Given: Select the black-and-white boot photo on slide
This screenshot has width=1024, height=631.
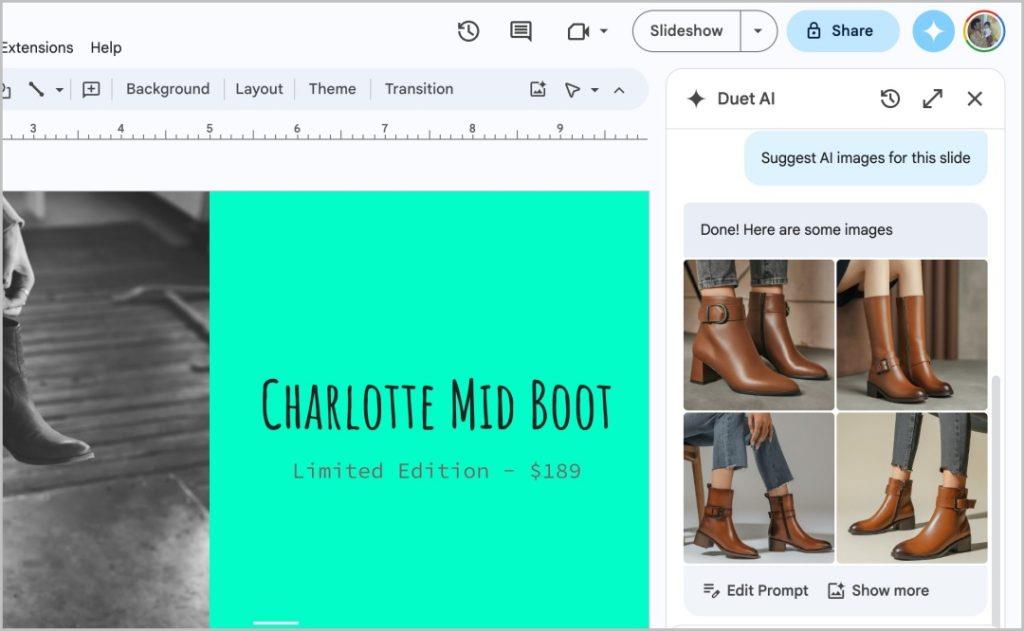Looking at the screenshot, I should [x=104, y=410].
